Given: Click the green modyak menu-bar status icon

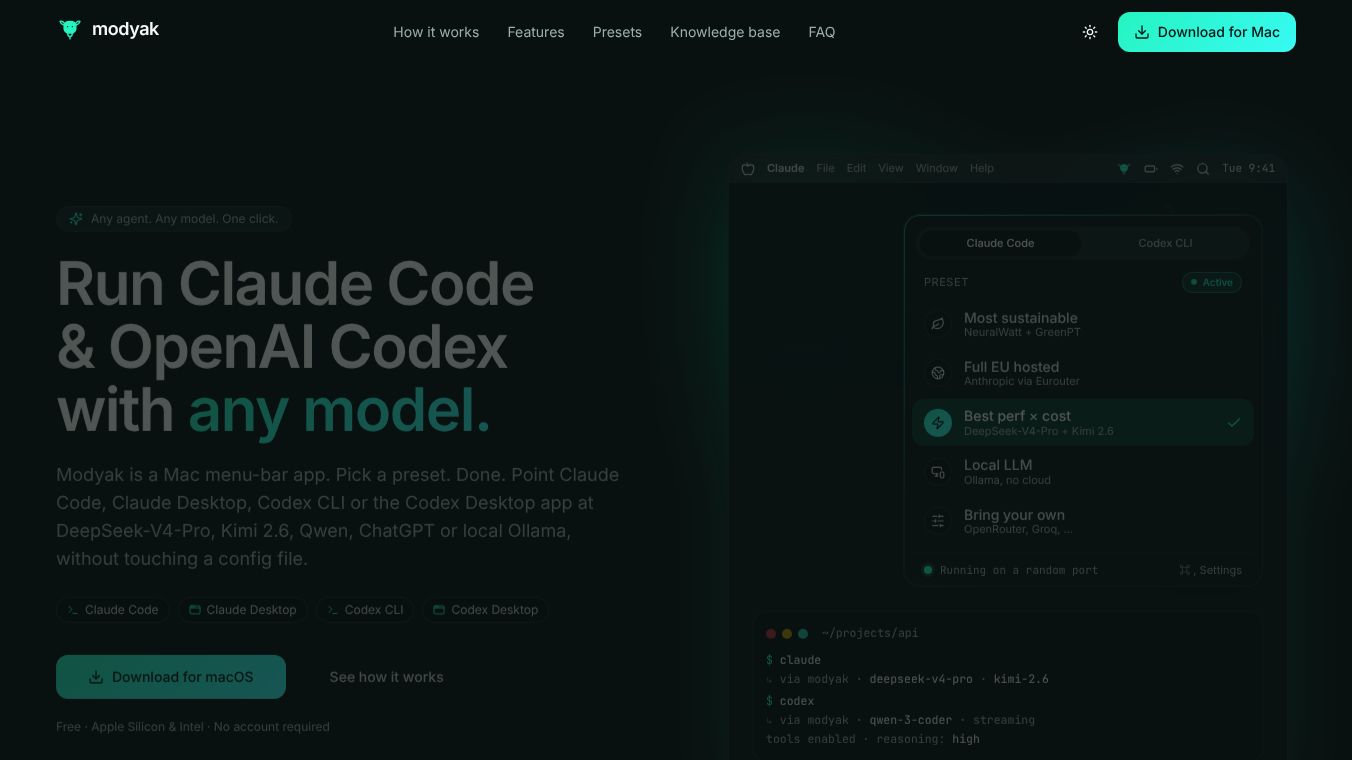Looking at the screenshot, I should point(1124,169).
